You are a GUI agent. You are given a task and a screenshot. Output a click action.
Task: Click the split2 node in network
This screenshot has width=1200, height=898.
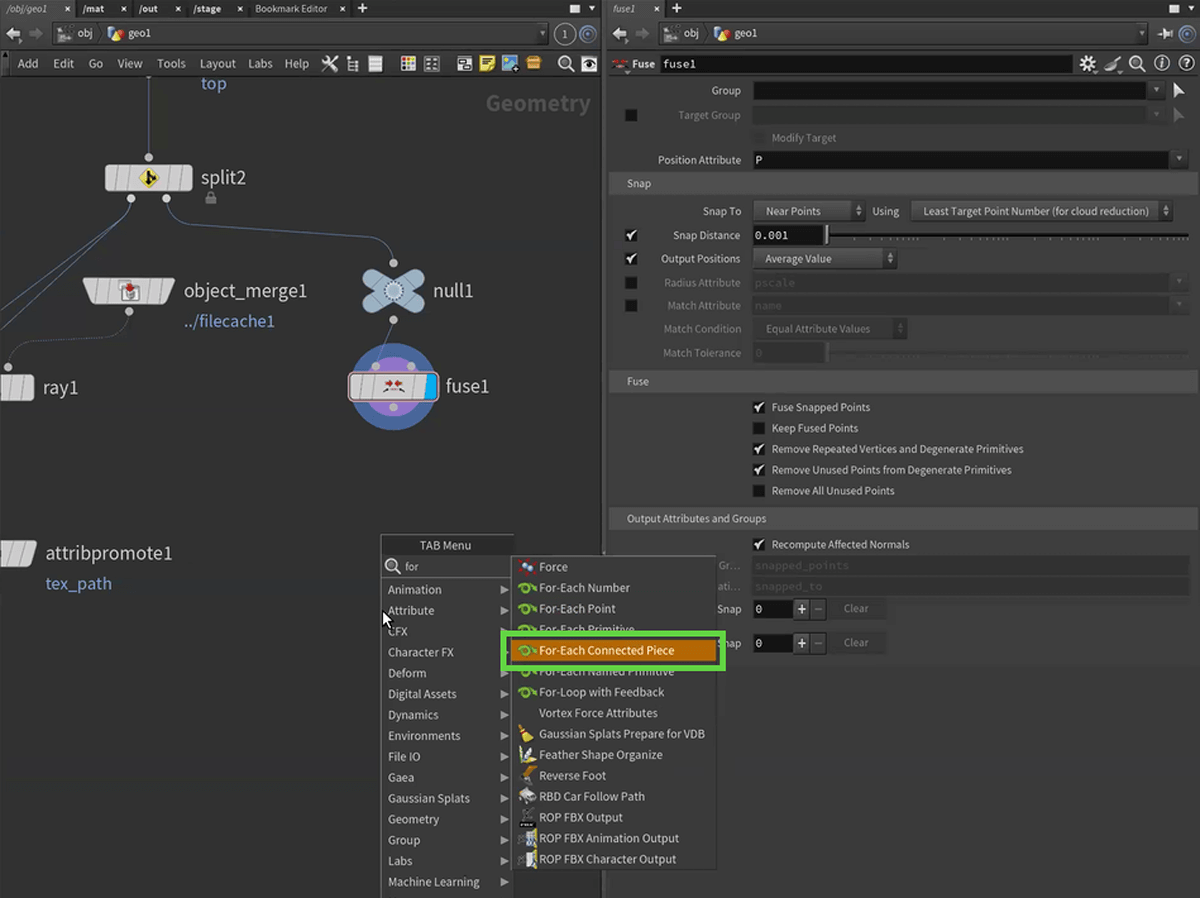149,178
